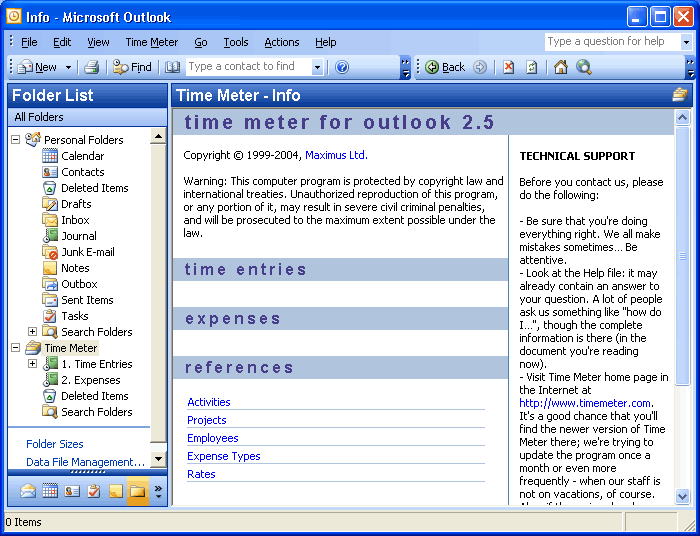This screenshot has height=536, width=700.
Task: Select the Sent Items folder
Action: tap(88, 300)
